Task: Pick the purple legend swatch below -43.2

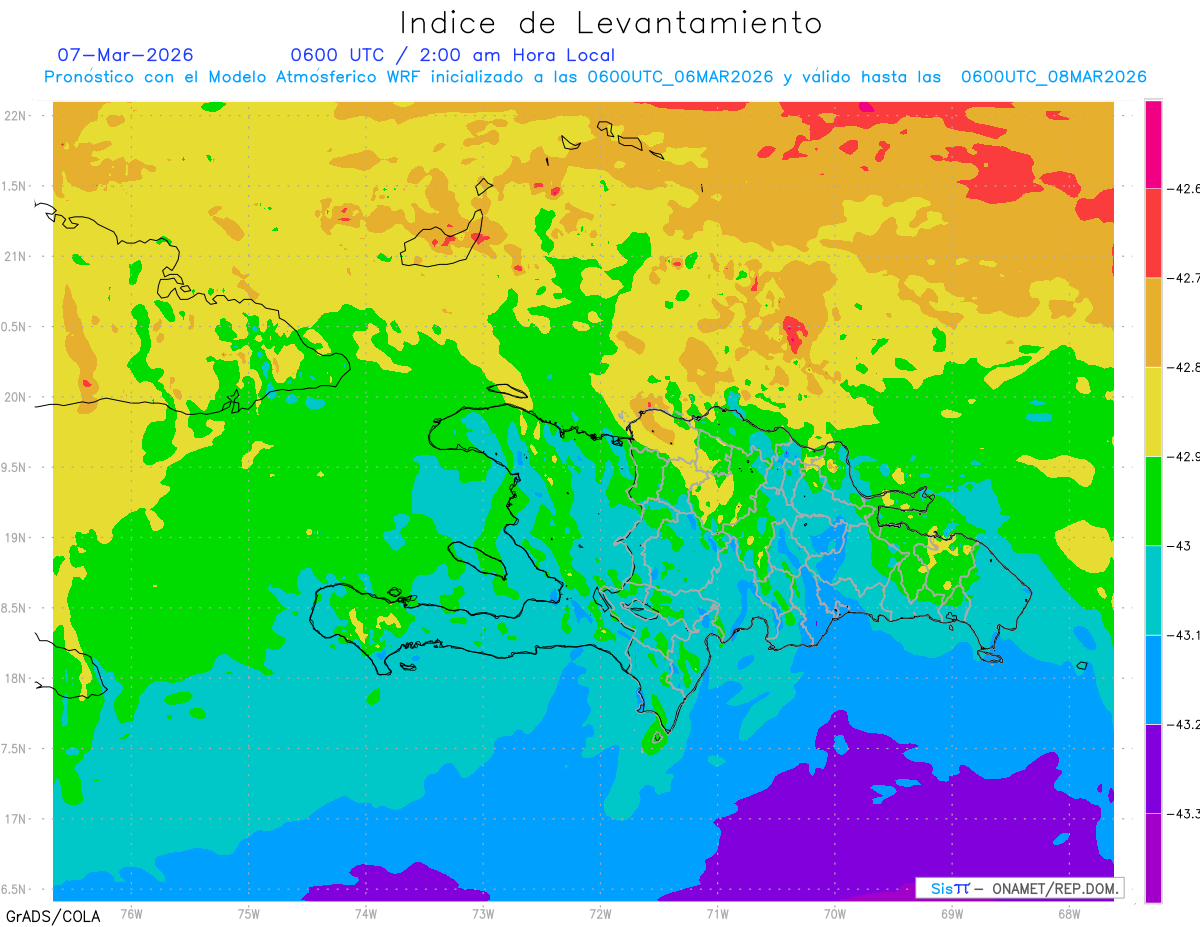Action: tap(1153, 768)
